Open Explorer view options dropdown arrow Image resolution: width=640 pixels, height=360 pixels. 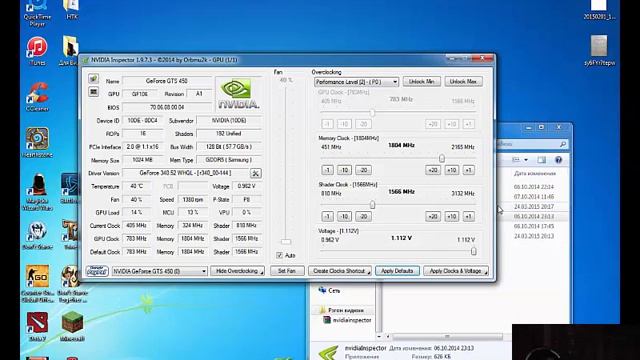tap(526, 160)
